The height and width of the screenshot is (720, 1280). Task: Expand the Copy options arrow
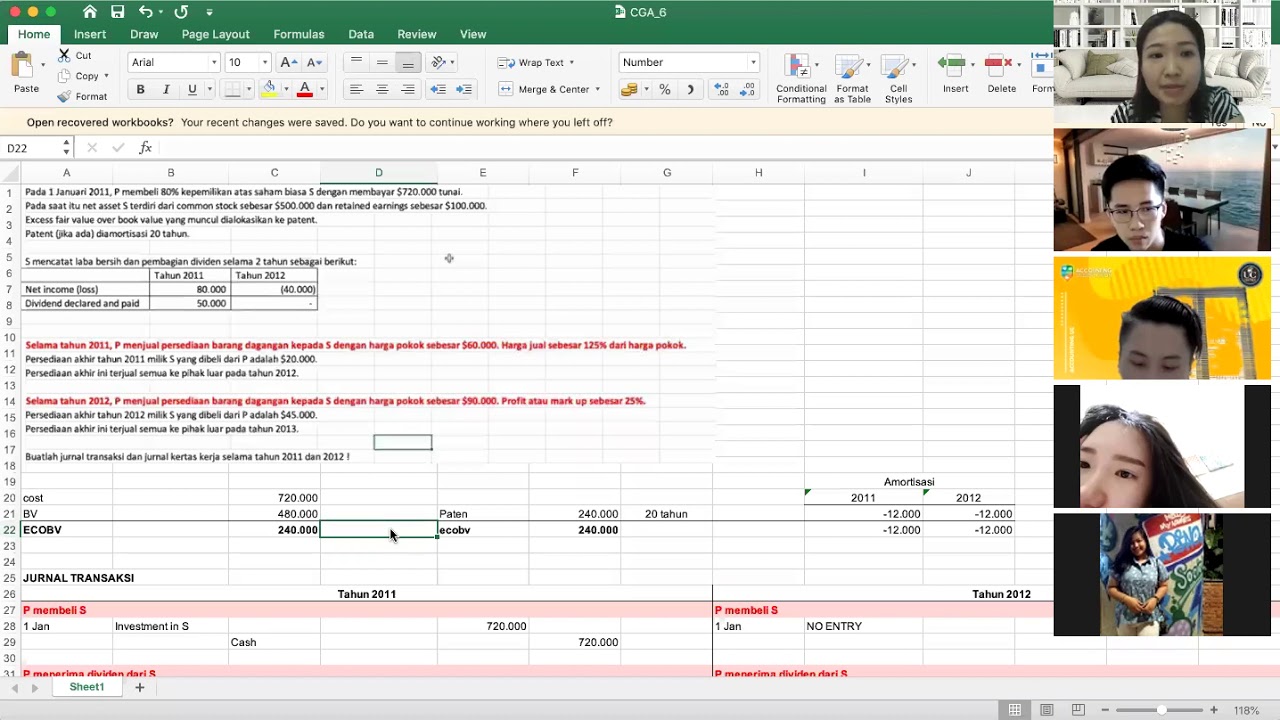106,76
